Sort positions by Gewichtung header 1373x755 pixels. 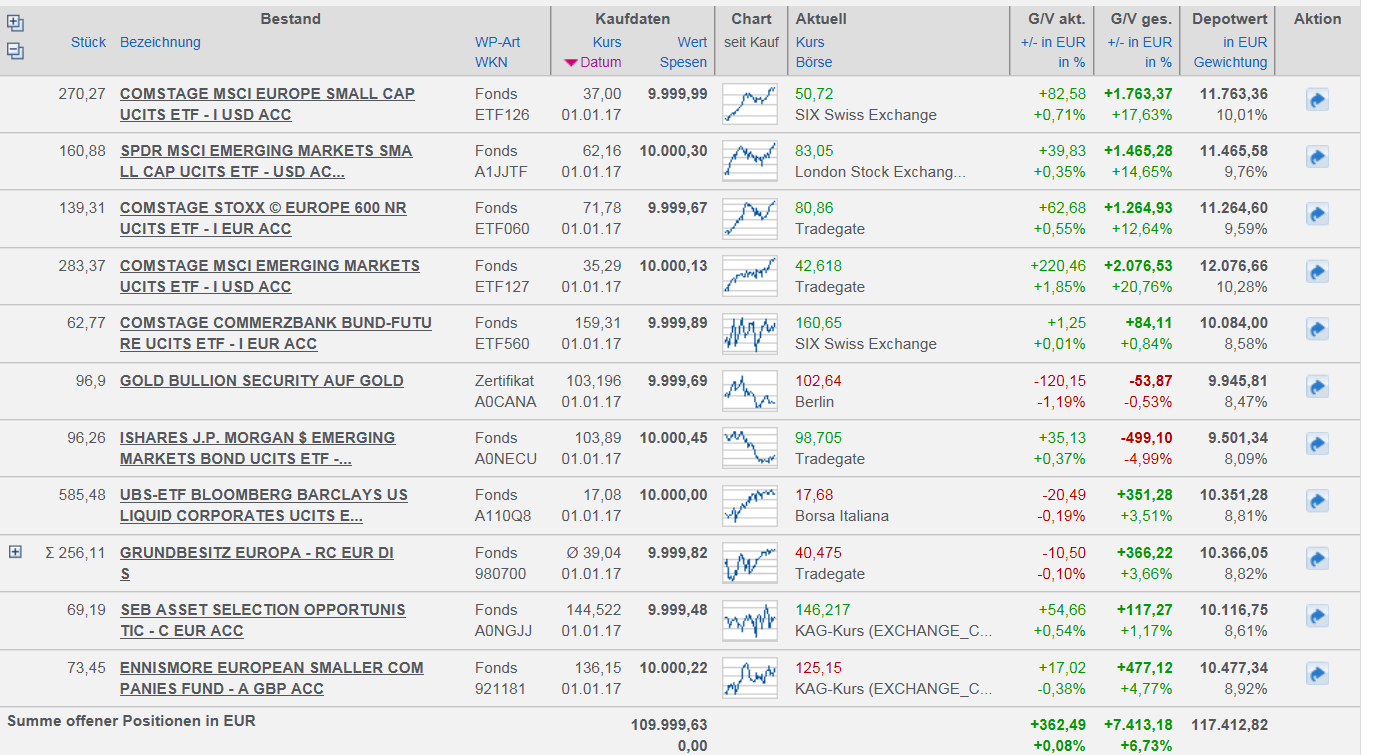pyautogui.click(x=1230, y=62)
